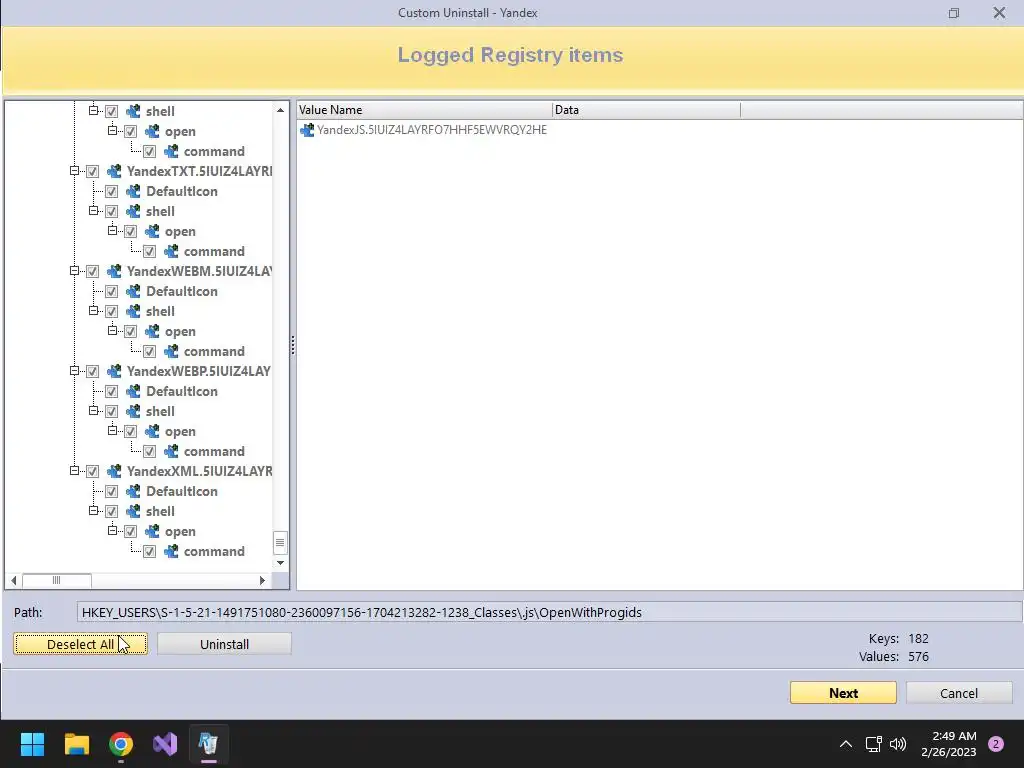Click the tree scroll up arrow
1024x768 pixels.
[x=280, y=110]
